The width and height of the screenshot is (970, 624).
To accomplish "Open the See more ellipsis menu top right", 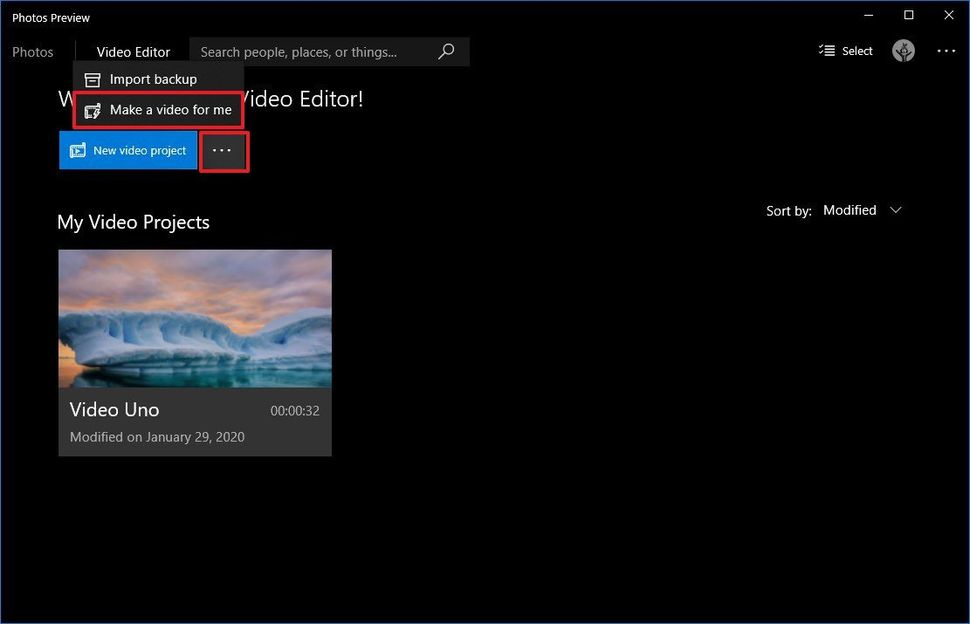I will (x=946, y=50).
